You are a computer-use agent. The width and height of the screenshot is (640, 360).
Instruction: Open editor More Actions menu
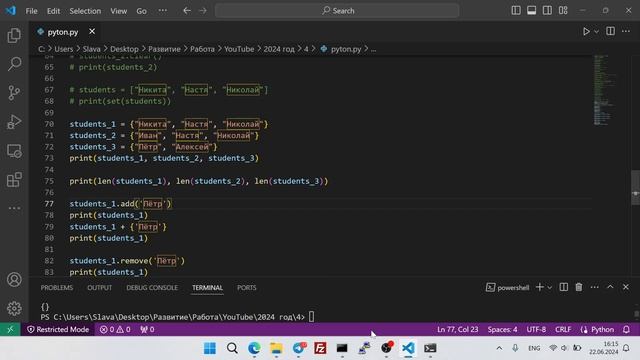pyautogui.click(x=626, y=31)
